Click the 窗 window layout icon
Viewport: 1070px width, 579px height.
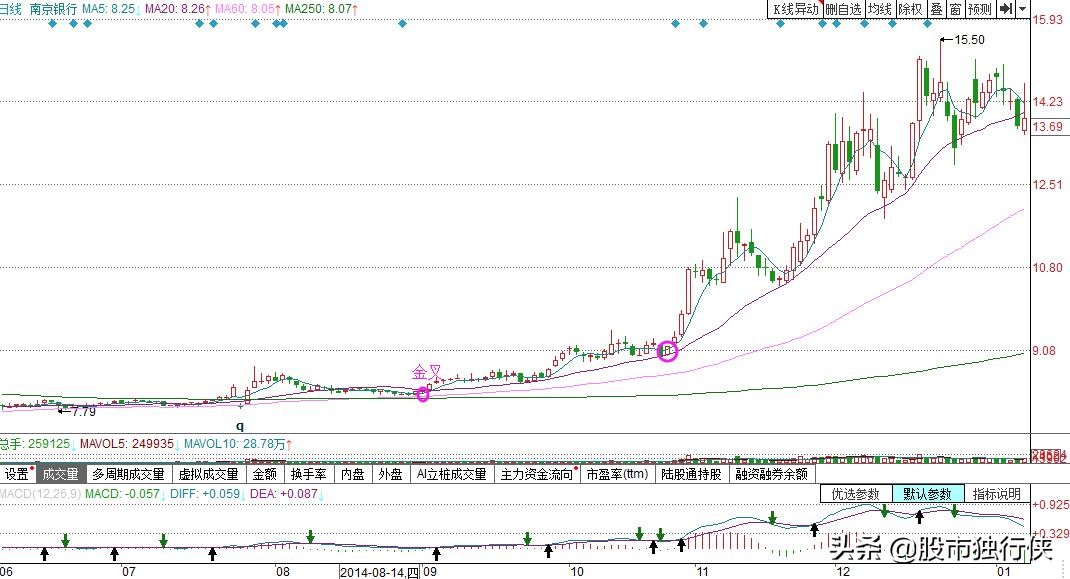tap(955, 9)
